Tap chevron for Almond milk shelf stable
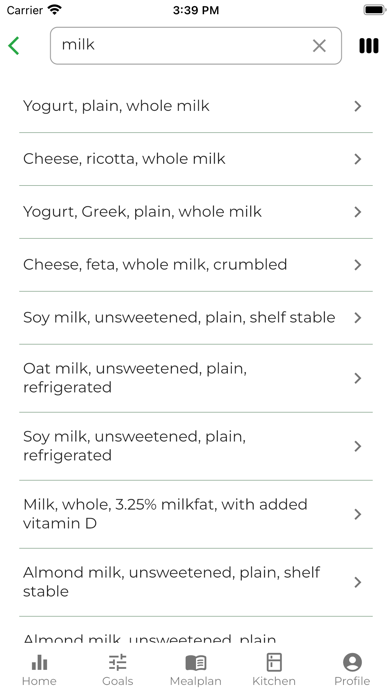Screen dimensions: 392x696 coord(358,582)
